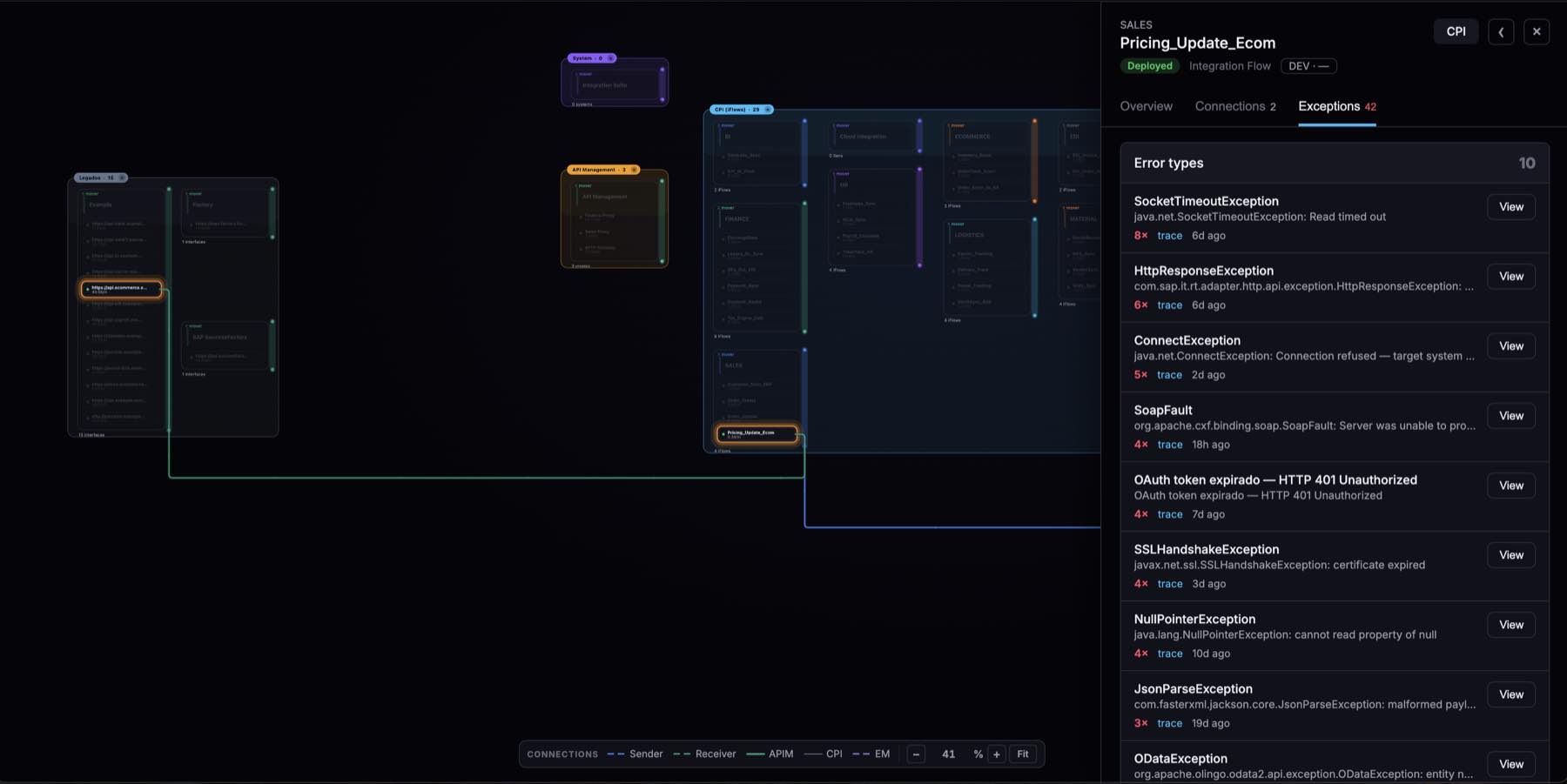Click the System group badge icon
The width and height of the screenshot is (1567, 784).
(x=610, y=58)
